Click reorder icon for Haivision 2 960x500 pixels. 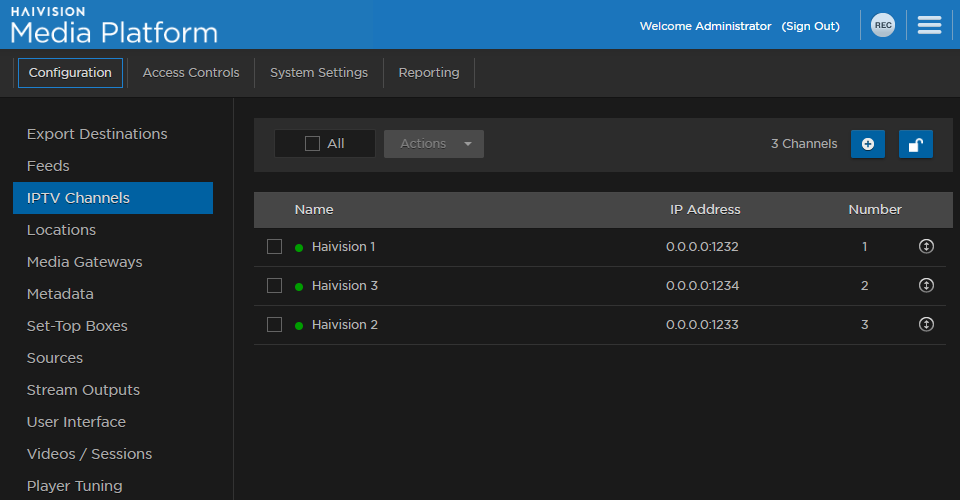pos(926,324)
